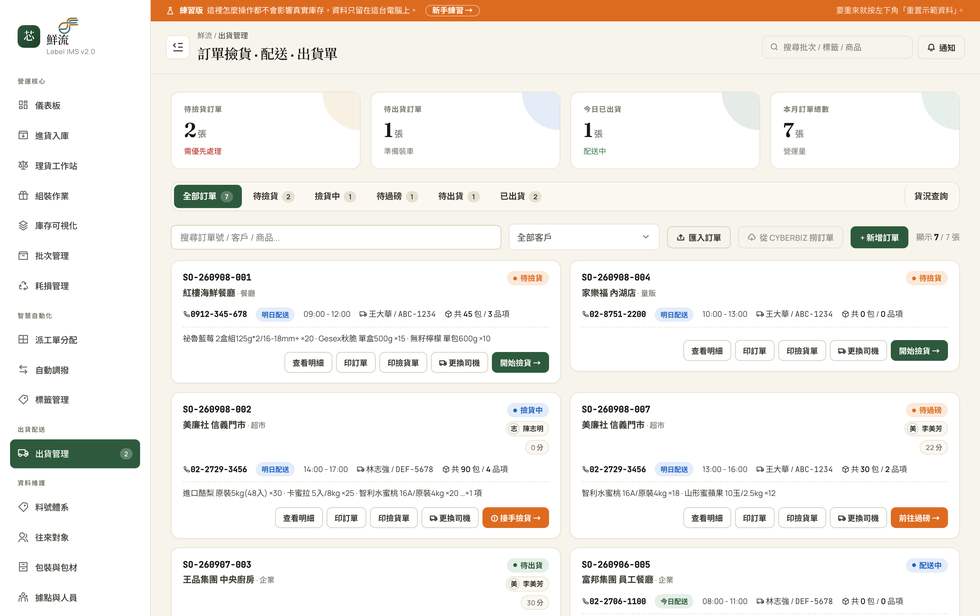980x616 pixels.
Task: Collapse the sidebar with the toggle icon
Action: tap(178, 47)
